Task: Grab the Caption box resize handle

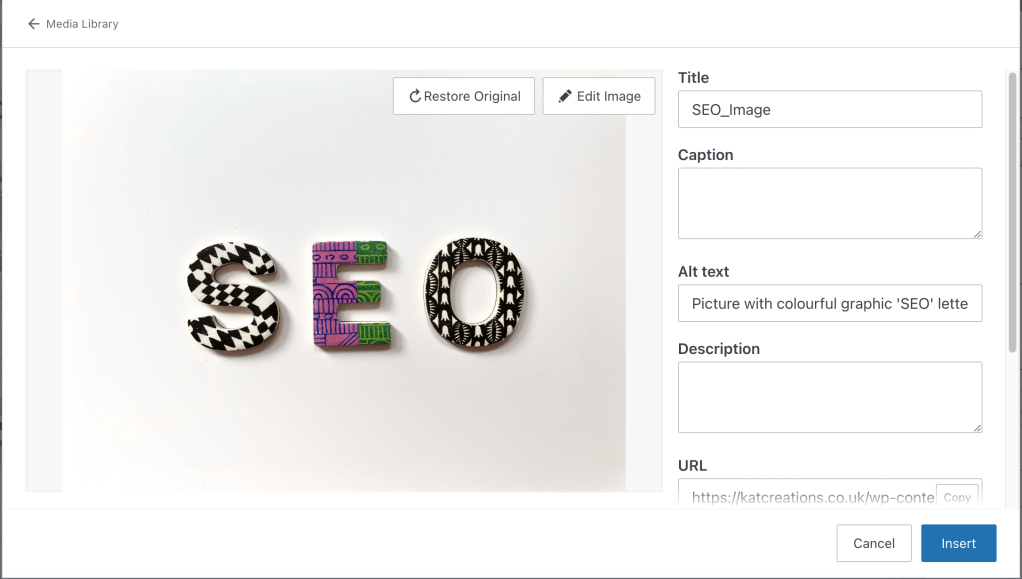Action: 977,234
